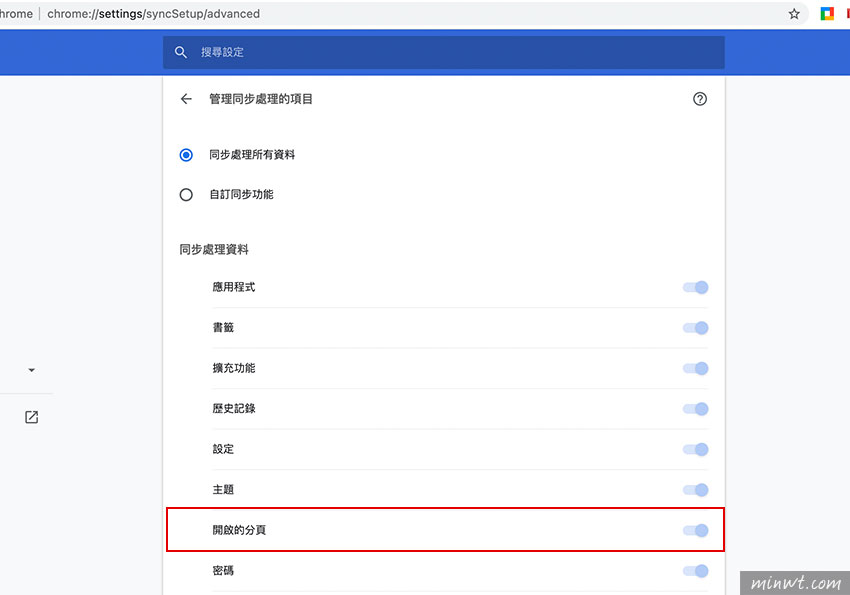Screen dimensions: 850x595
Task: Select 自訂同步功能 radio button
Action: 186,195
